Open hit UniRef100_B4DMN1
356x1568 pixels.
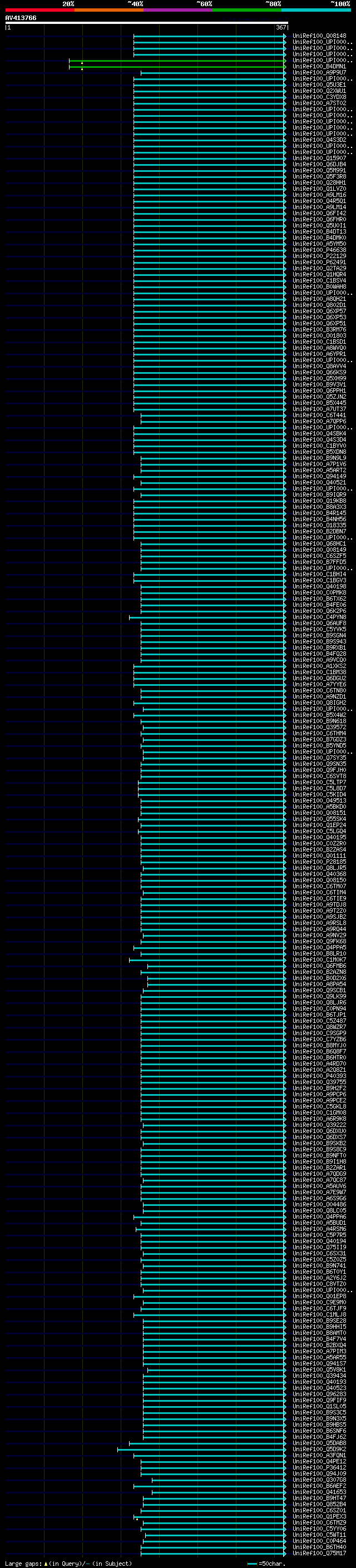click(x=319, y=66)
